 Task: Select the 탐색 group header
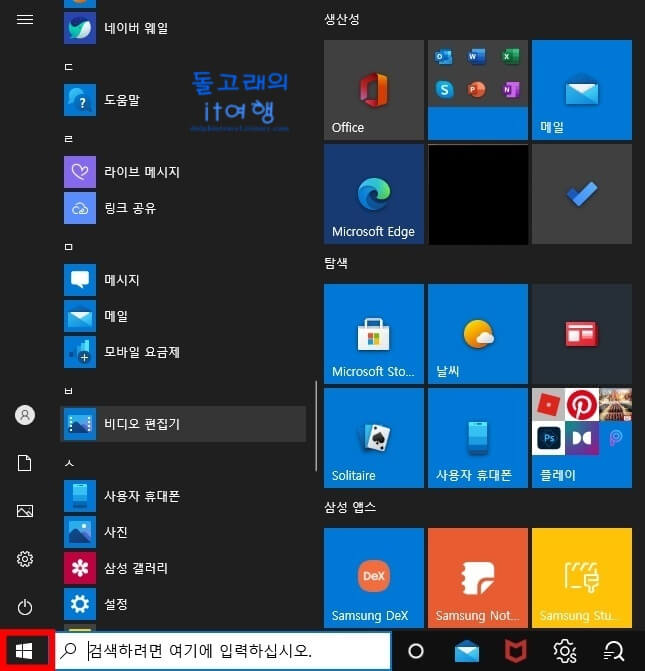pos(336,263)
